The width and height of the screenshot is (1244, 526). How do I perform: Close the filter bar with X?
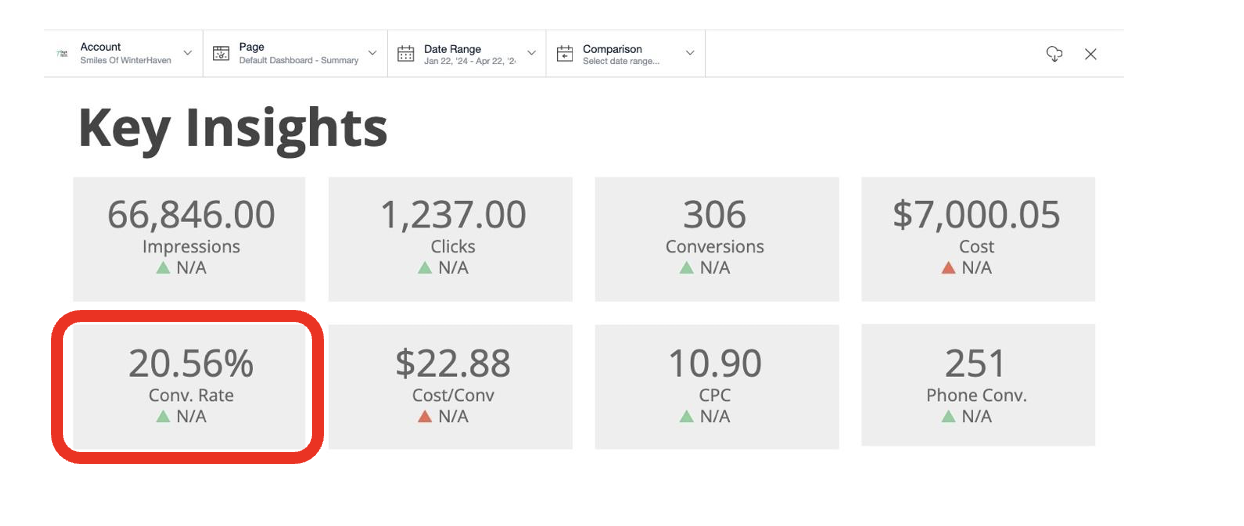click(x=1090, y=54)
